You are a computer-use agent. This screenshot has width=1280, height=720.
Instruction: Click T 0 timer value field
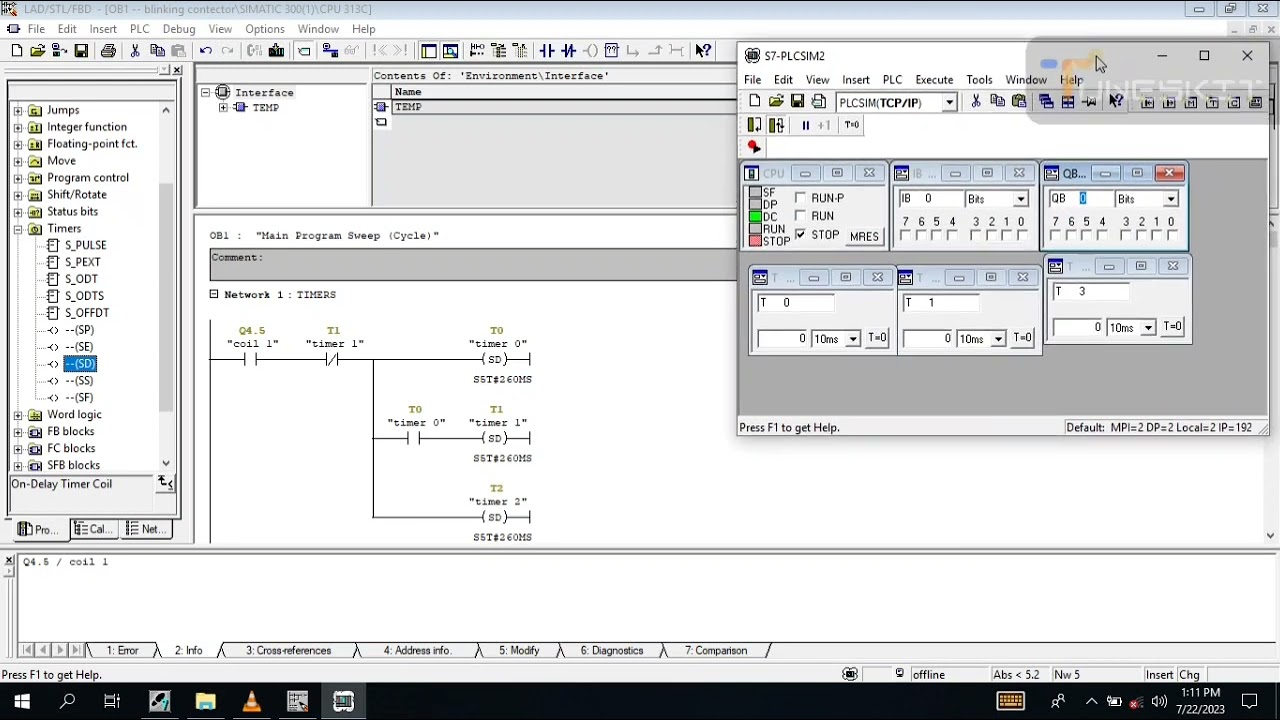783,339
